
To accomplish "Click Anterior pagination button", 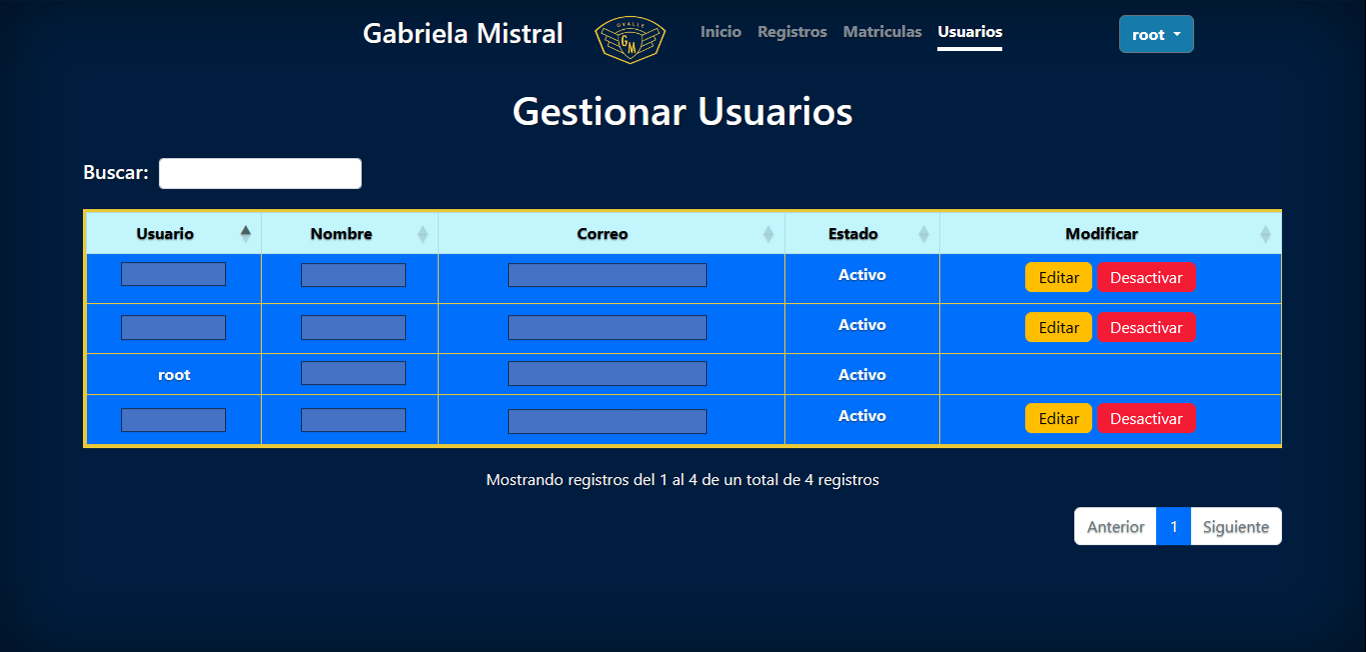I will pyautogui.click(x=1115, y=526).
